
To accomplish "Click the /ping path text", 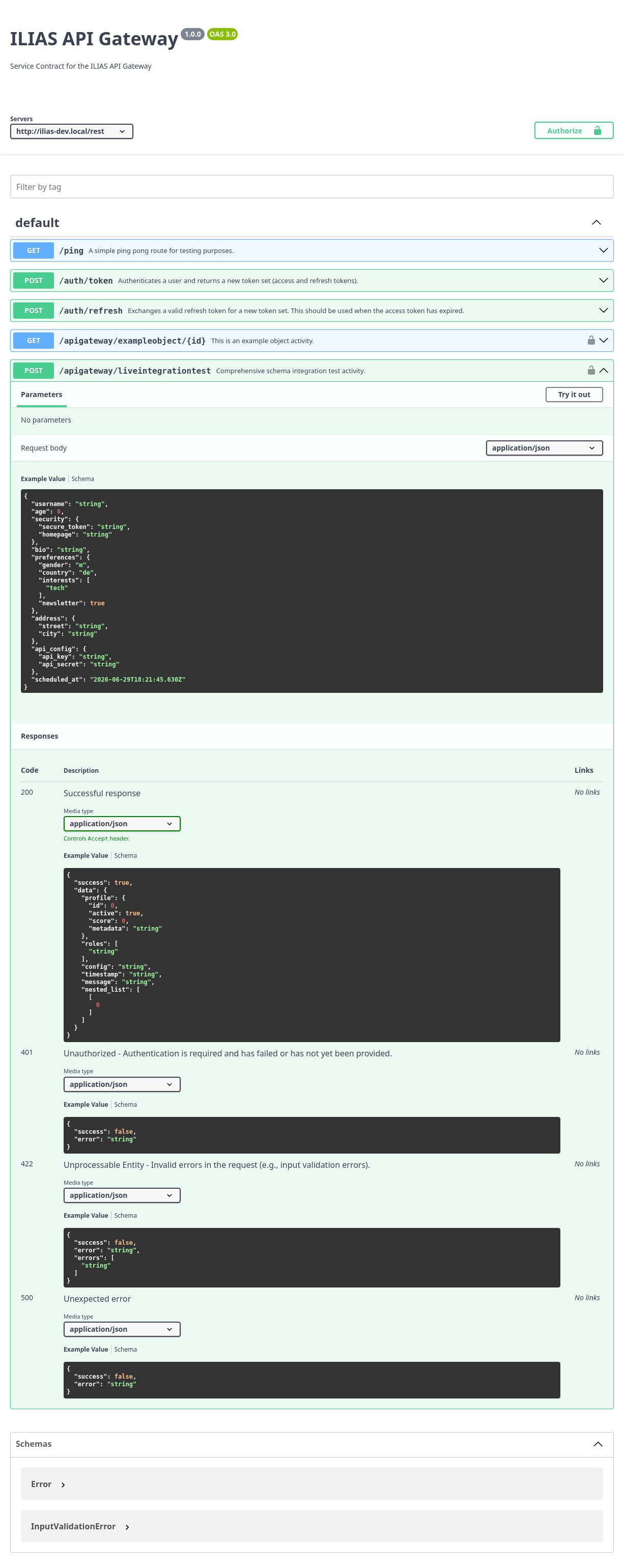I will click(x=71, y=251).
